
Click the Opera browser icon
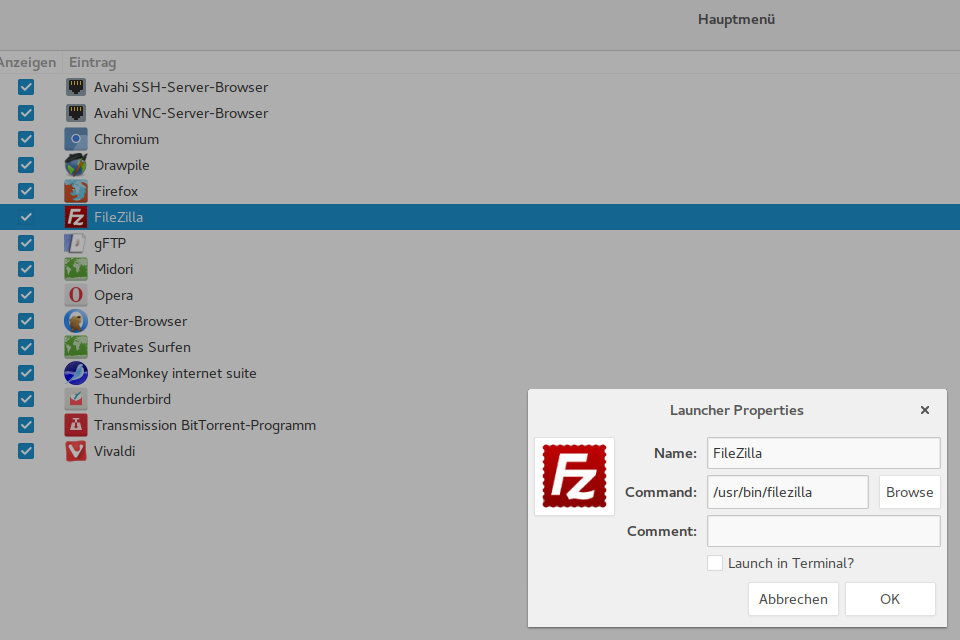(76, 295)
